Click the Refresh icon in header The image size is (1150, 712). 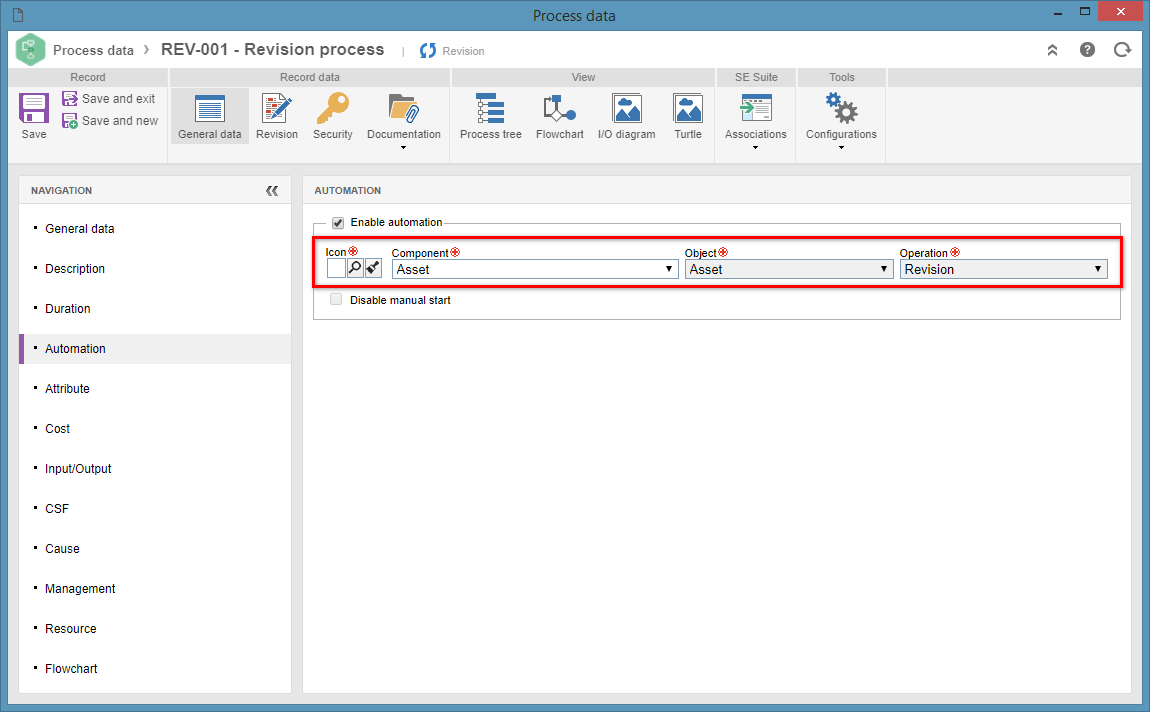point(1122,50)
